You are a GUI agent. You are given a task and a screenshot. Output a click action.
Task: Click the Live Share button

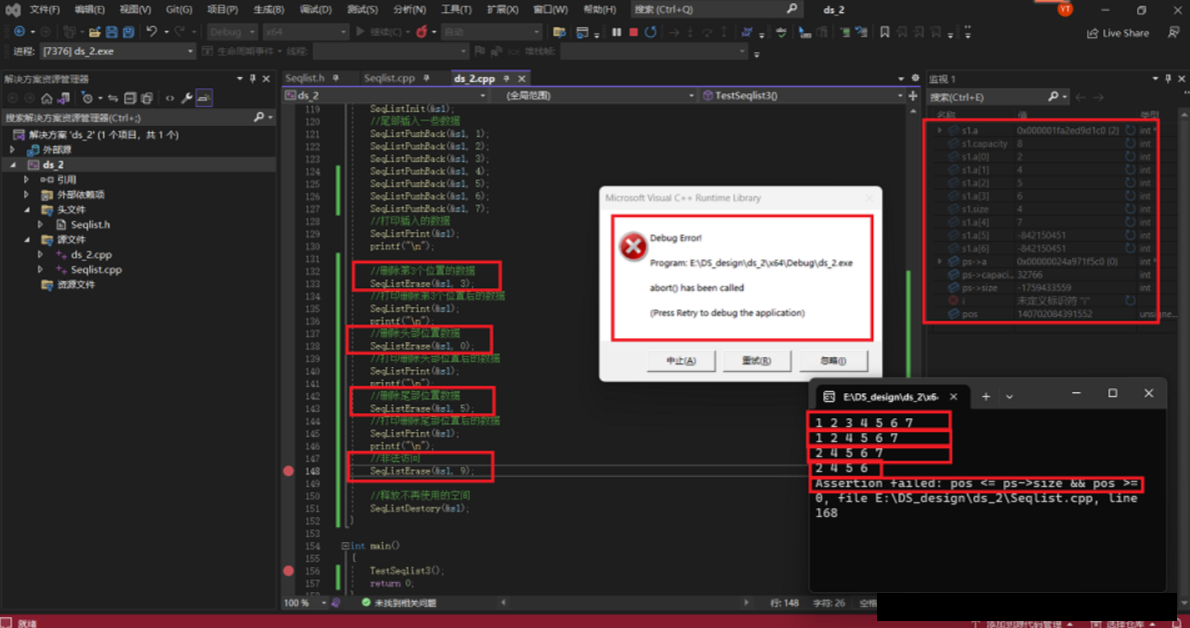[x=1118, y=33]
